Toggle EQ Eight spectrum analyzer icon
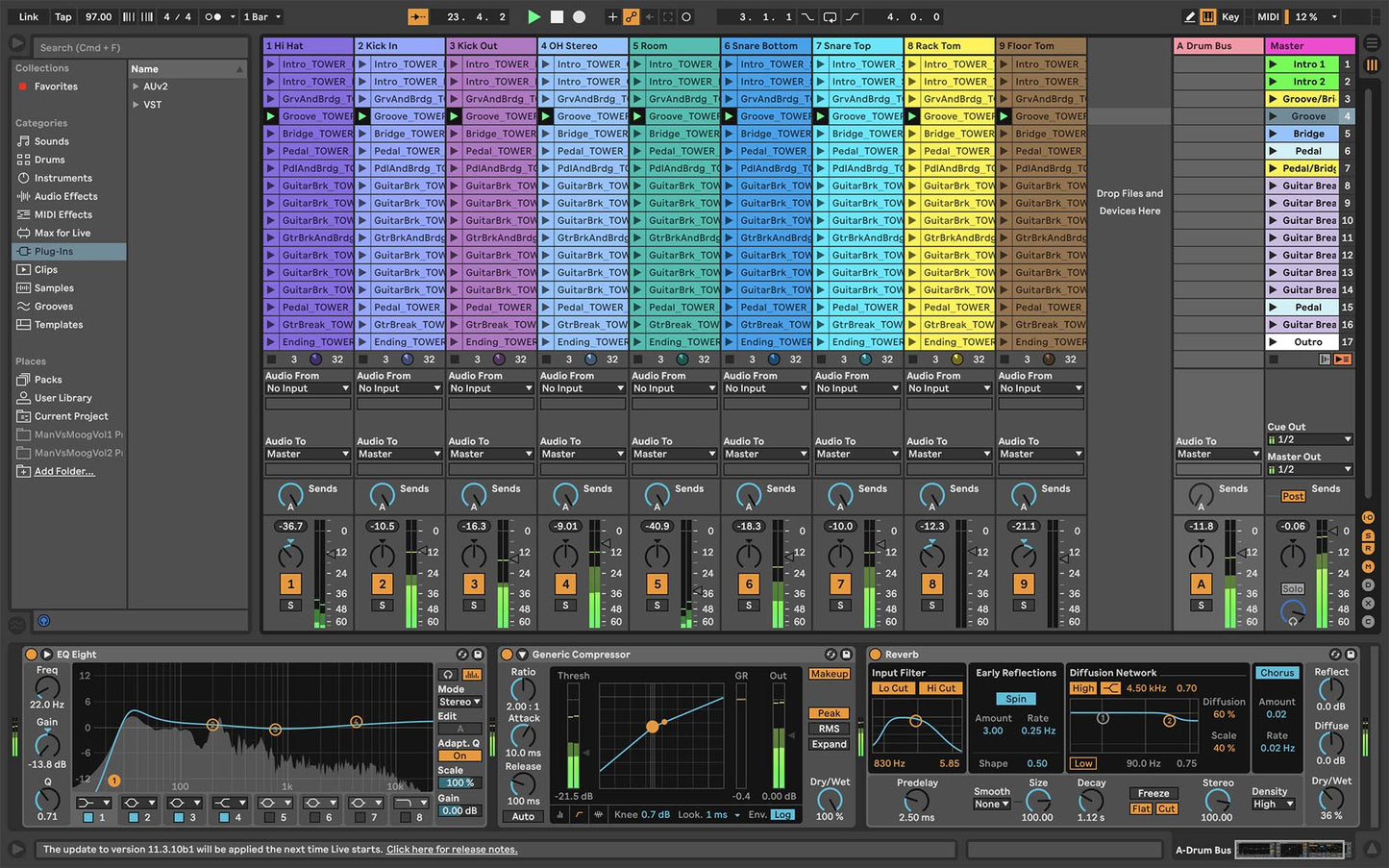Screen dimensions: 1389x868 (x=471, y=675)
